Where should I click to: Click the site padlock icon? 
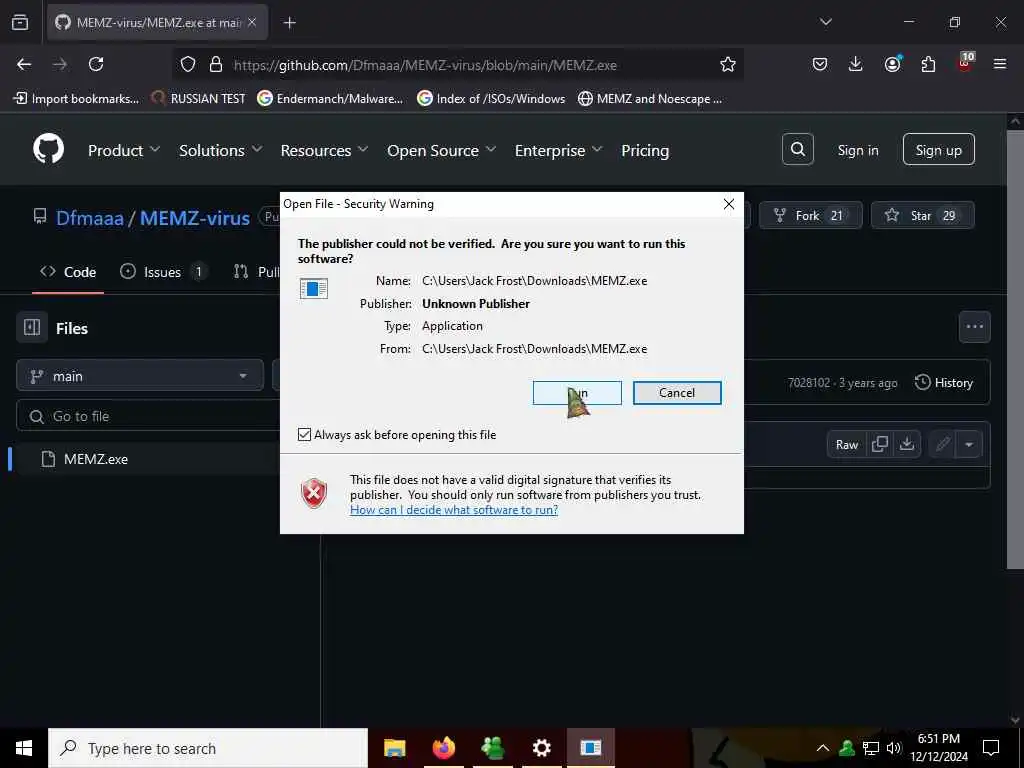[x=216, y=64]
